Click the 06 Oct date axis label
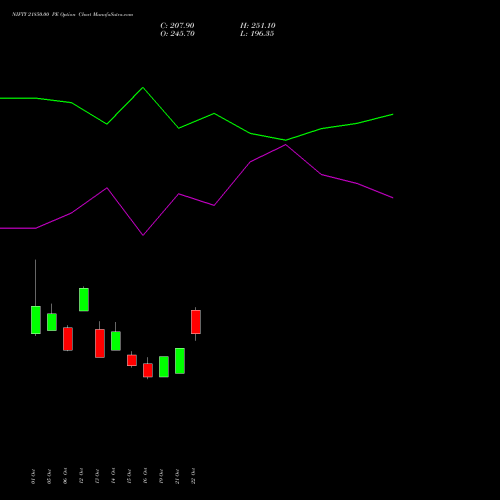Viewport: 500px width, 500px height. pos(65,476)
